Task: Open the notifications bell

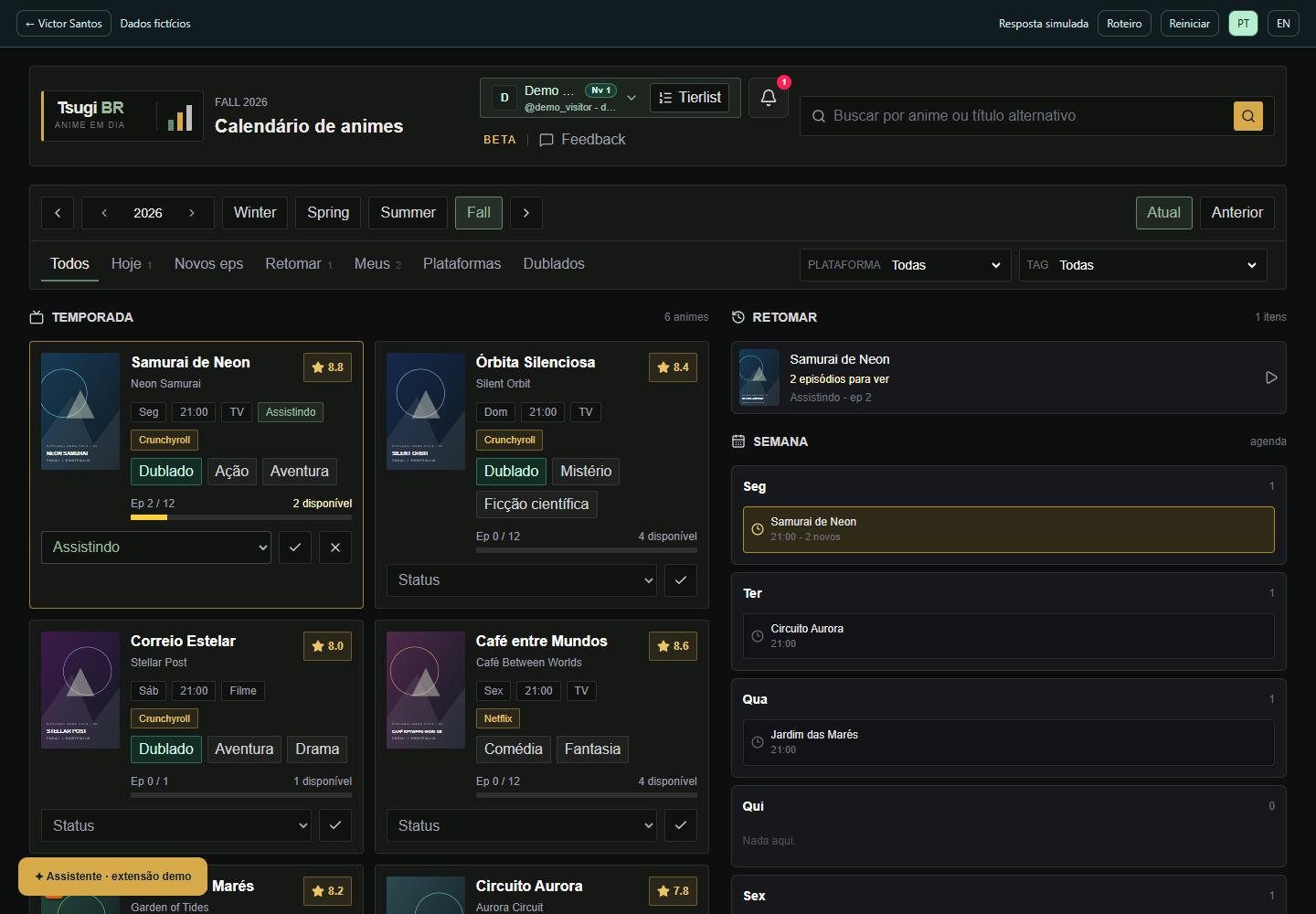Action: [x=769, y=98]
